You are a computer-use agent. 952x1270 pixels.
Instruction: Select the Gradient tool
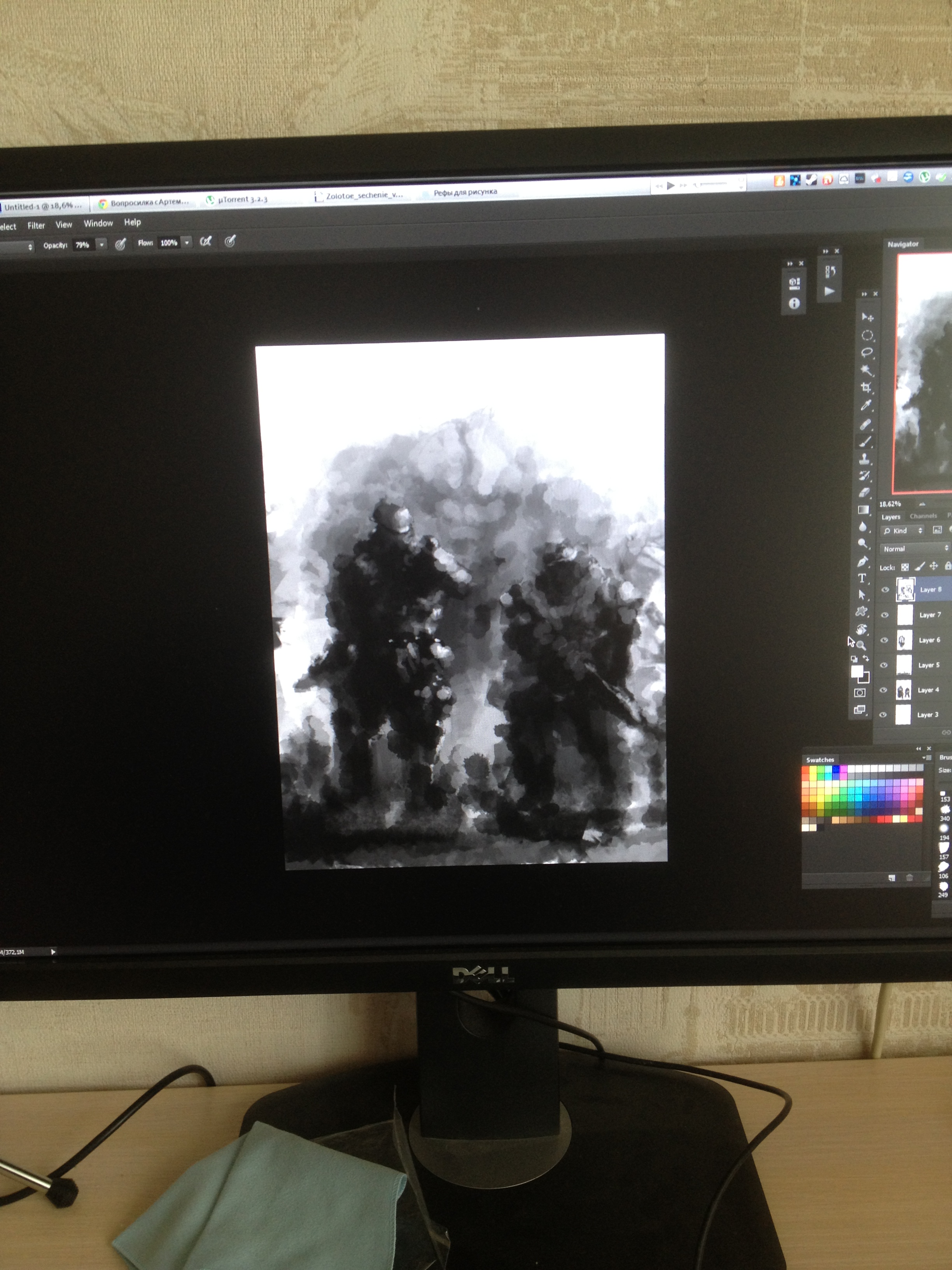point(863,510)
